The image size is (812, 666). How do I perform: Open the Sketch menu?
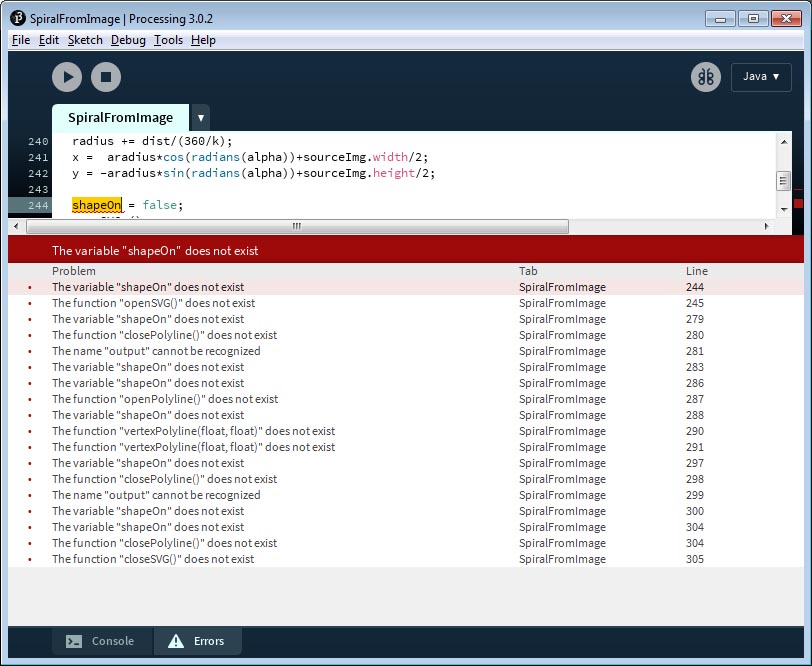pyautogui.click(x=85, y=40)
